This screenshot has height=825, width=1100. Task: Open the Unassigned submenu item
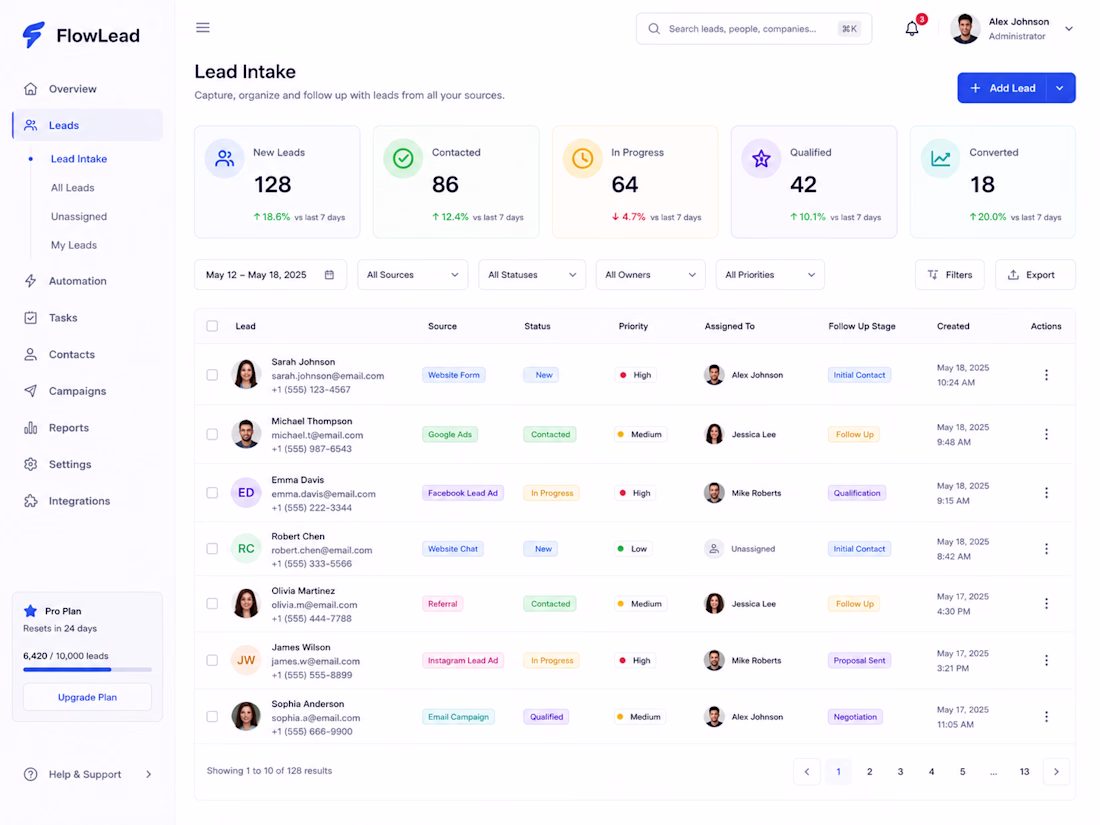click(x=79, y=216)
